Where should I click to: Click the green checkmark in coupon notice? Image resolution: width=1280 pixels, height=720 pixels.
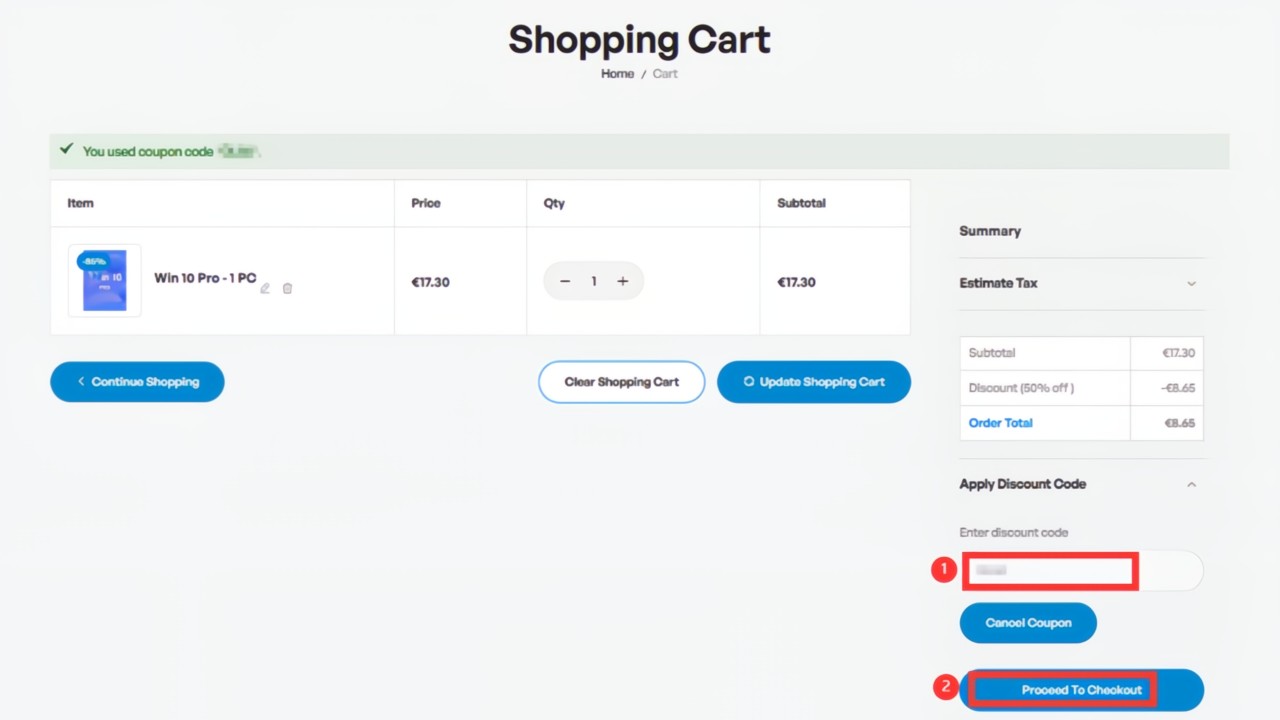[x=66, y=149]
